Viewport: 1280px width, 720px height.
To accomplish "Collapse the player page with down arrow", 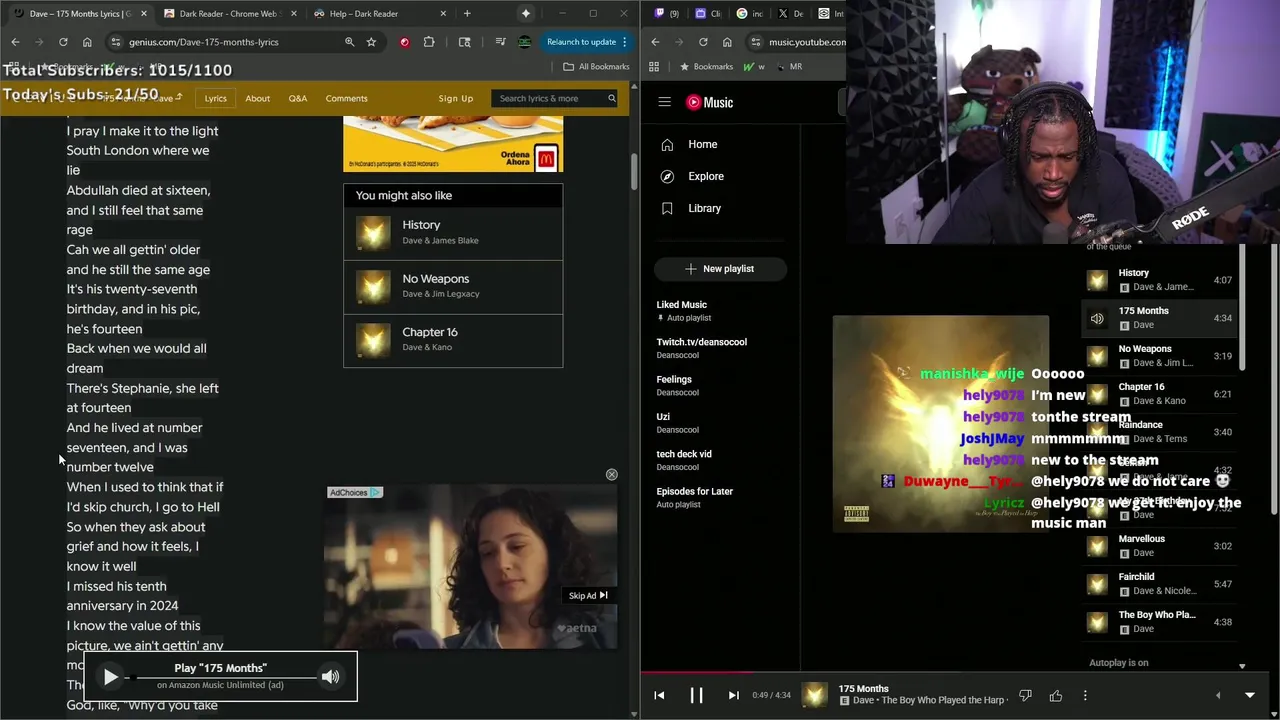I will 1249,695.
